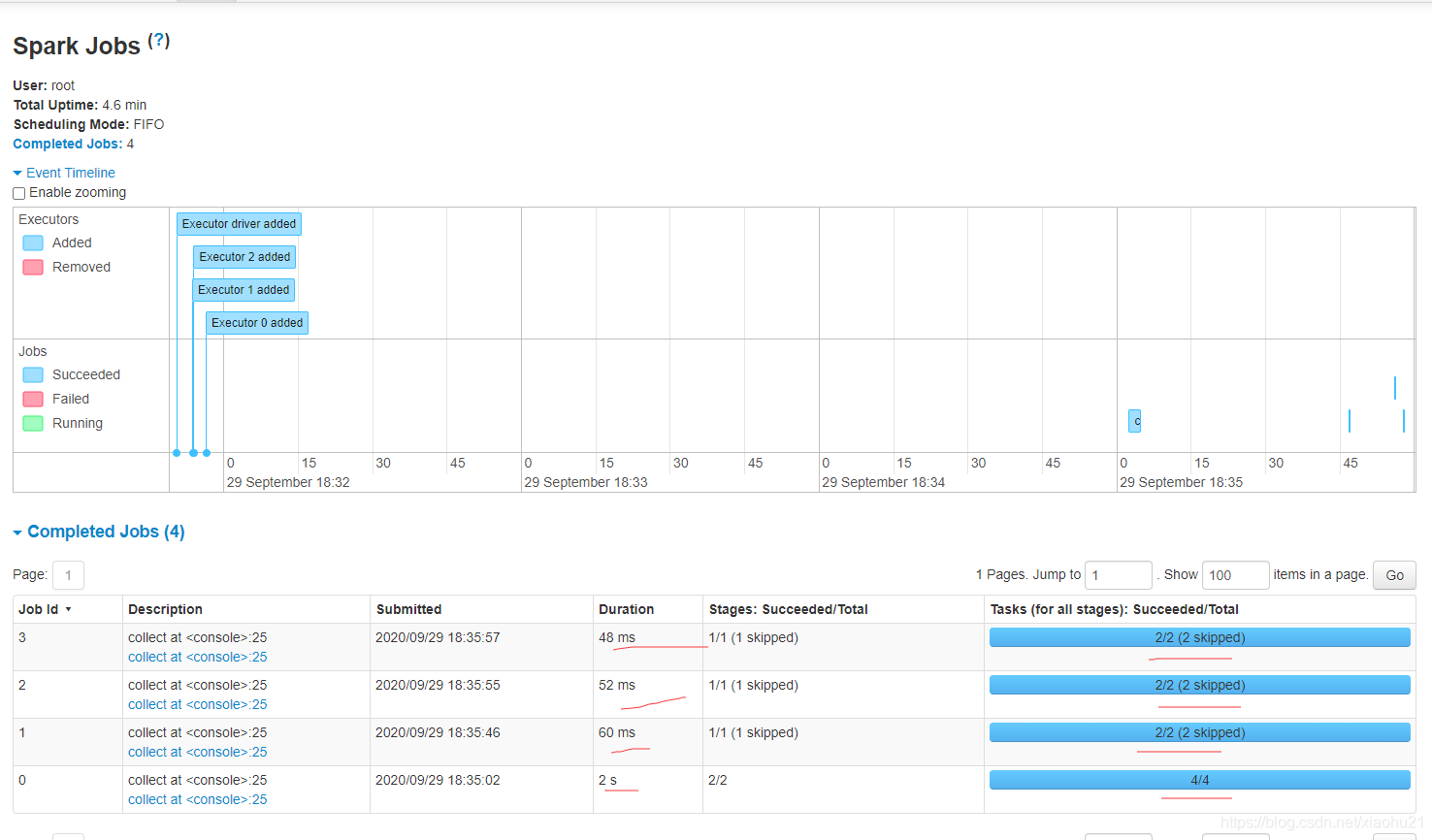
Task: Click job 2 tasks progress bar
Action: pos(1200,685)
